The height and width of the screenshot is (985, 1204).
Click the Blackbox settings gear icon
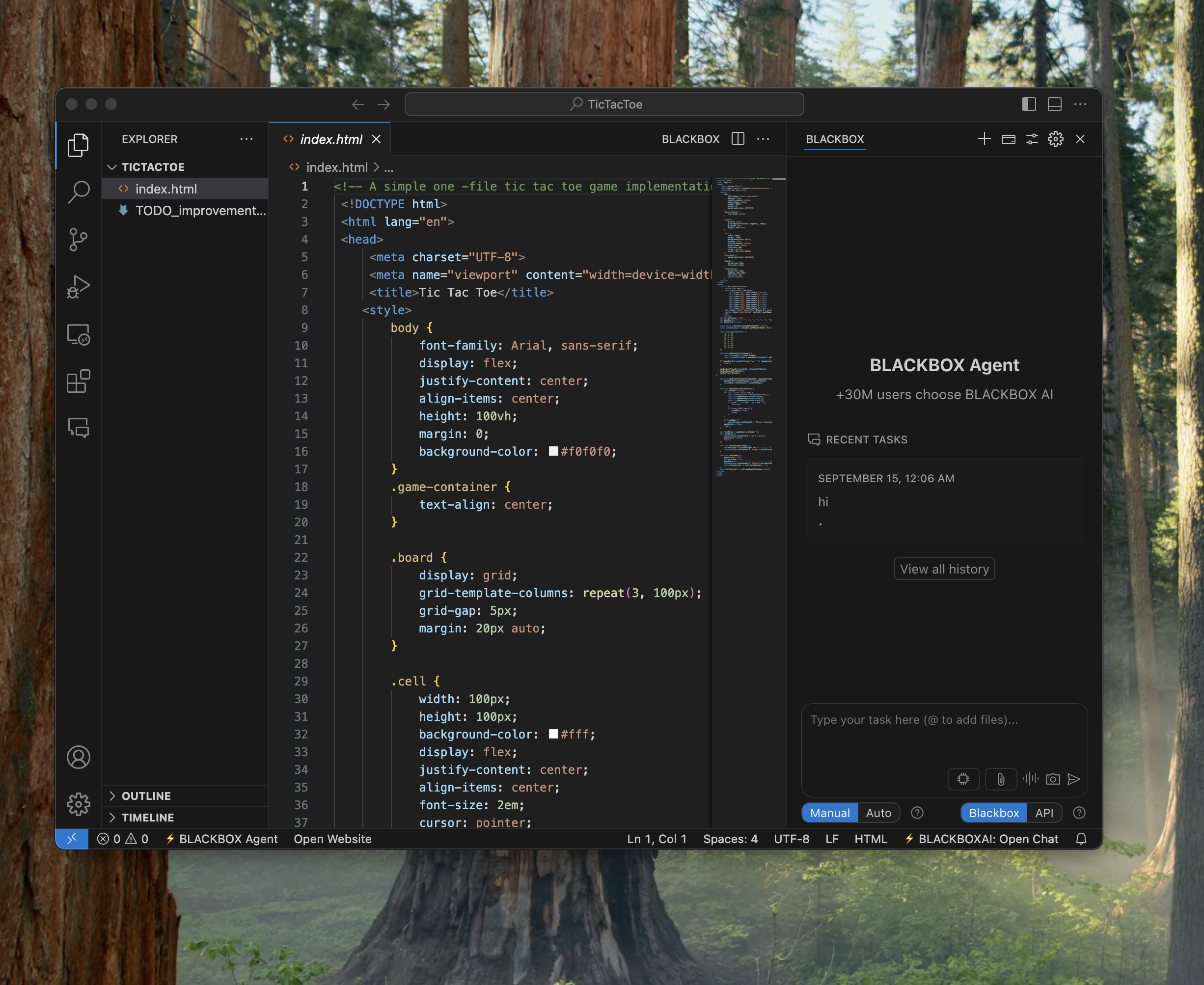tap(1055, 139)
